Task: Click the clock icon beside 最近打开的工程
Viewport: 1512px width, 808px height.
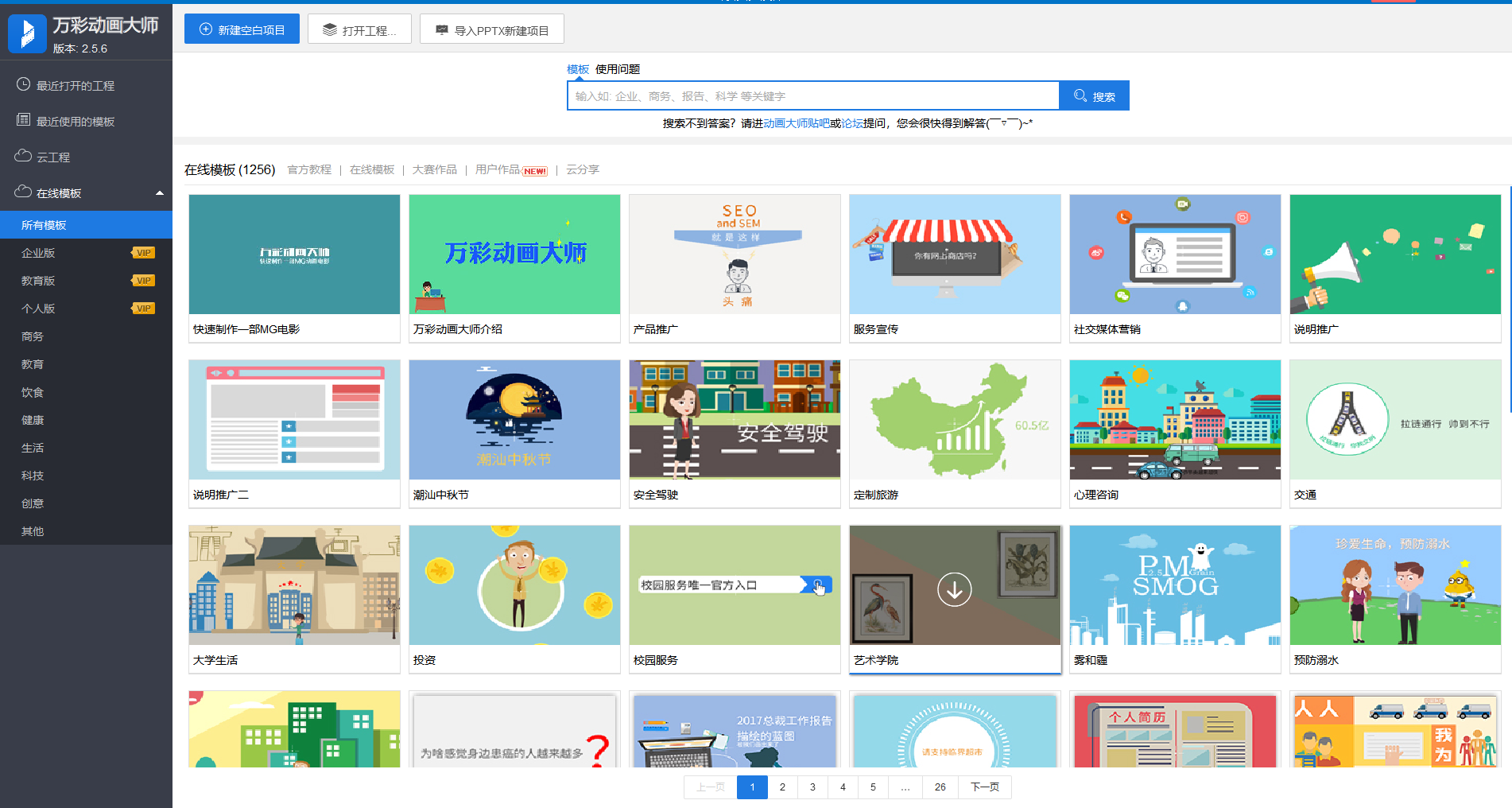Action: tap(24, 84)
